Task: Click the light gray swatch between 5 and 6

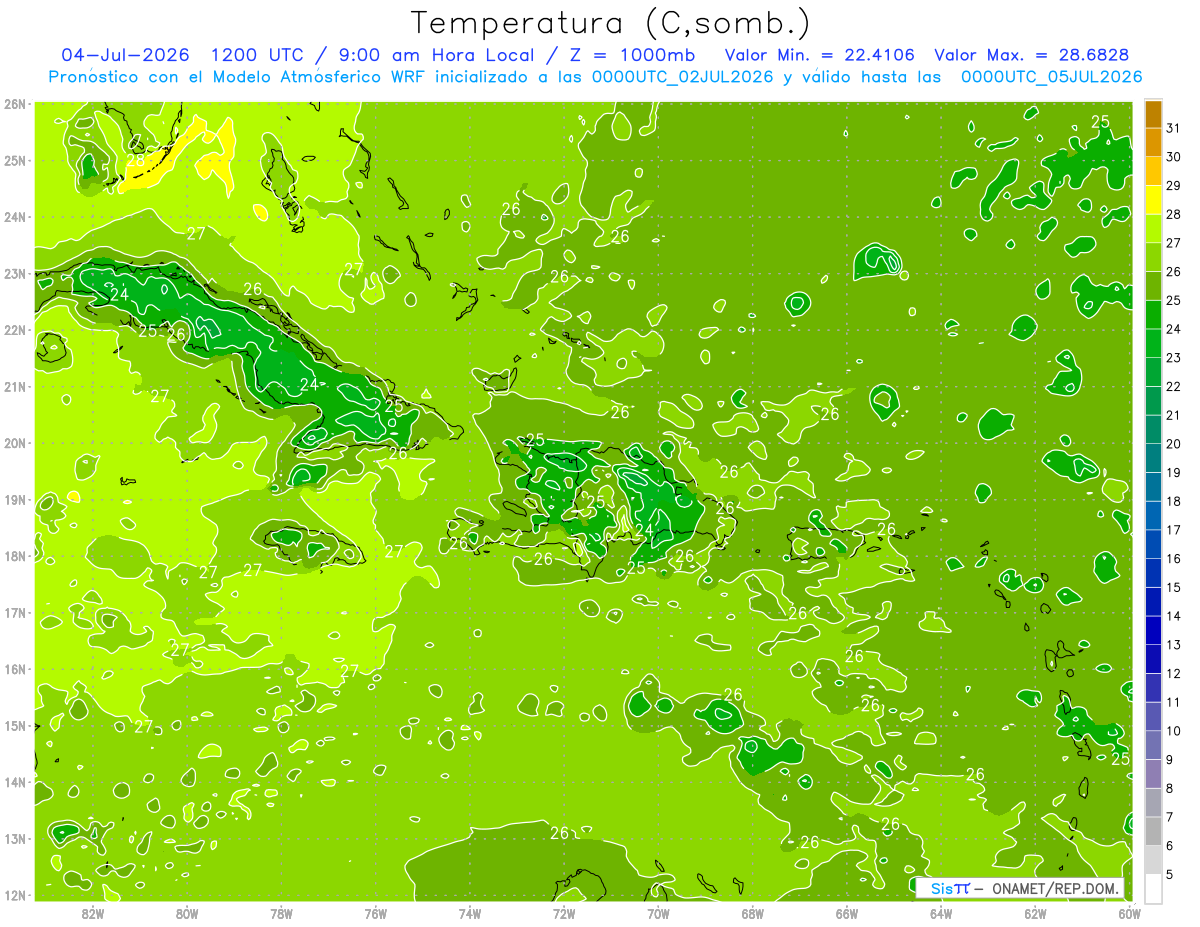Action: click(1154, 860)
